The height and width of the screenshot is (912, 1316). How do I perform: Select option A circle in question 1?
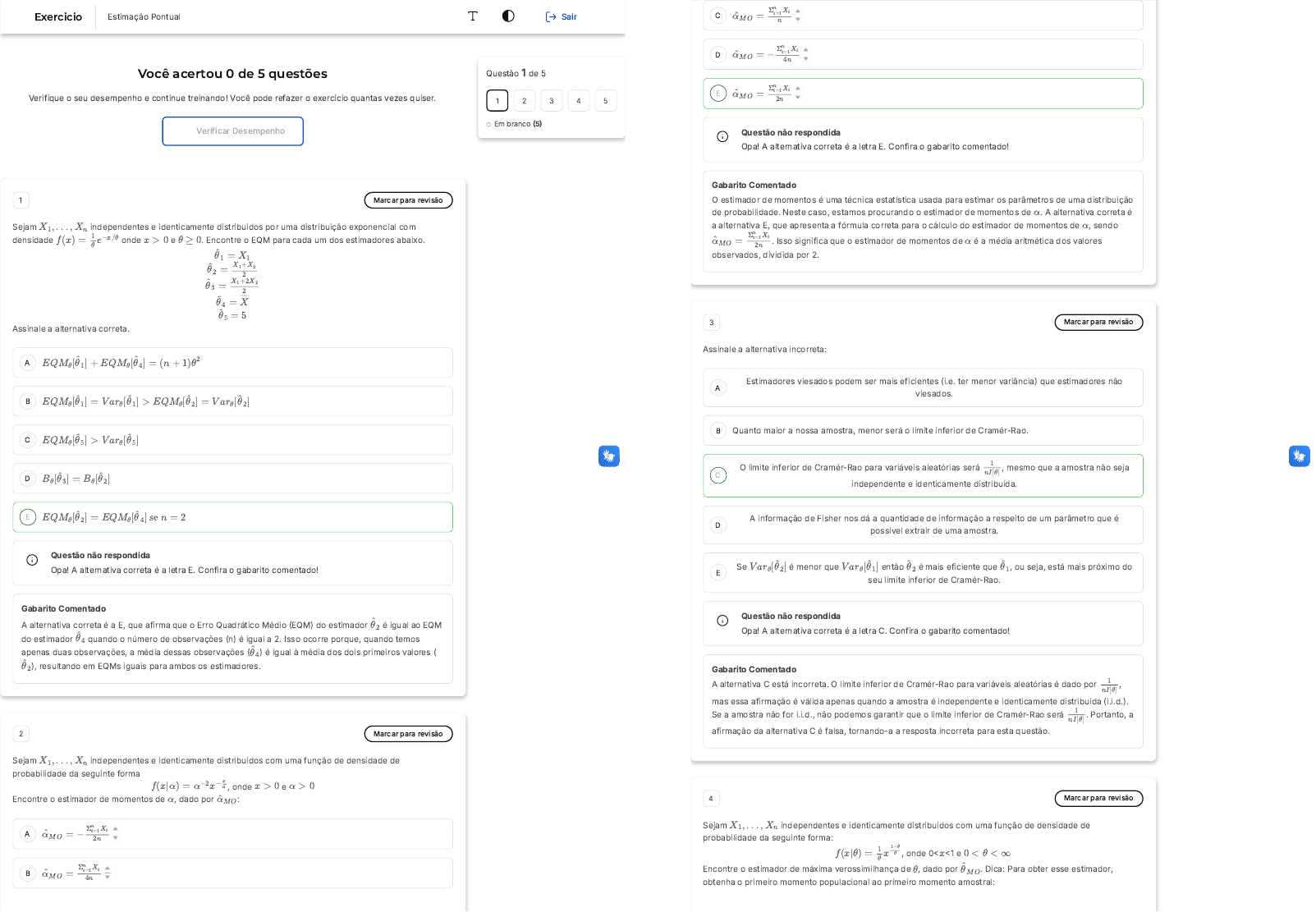click(x=27, y=363)
